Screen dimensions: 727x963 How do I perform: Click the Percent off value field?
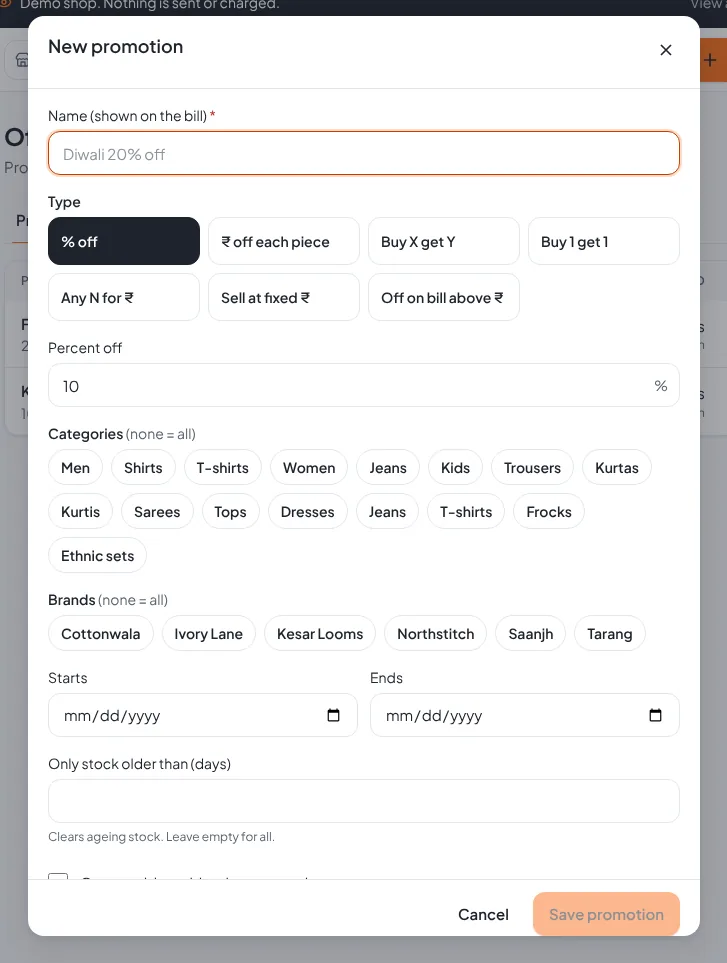pos(364,386)
